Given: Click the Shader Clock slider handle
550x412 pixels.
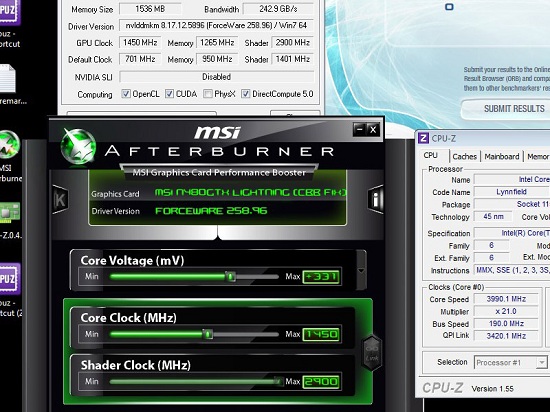Looking at the screenshot, I should tap(279, 381).
